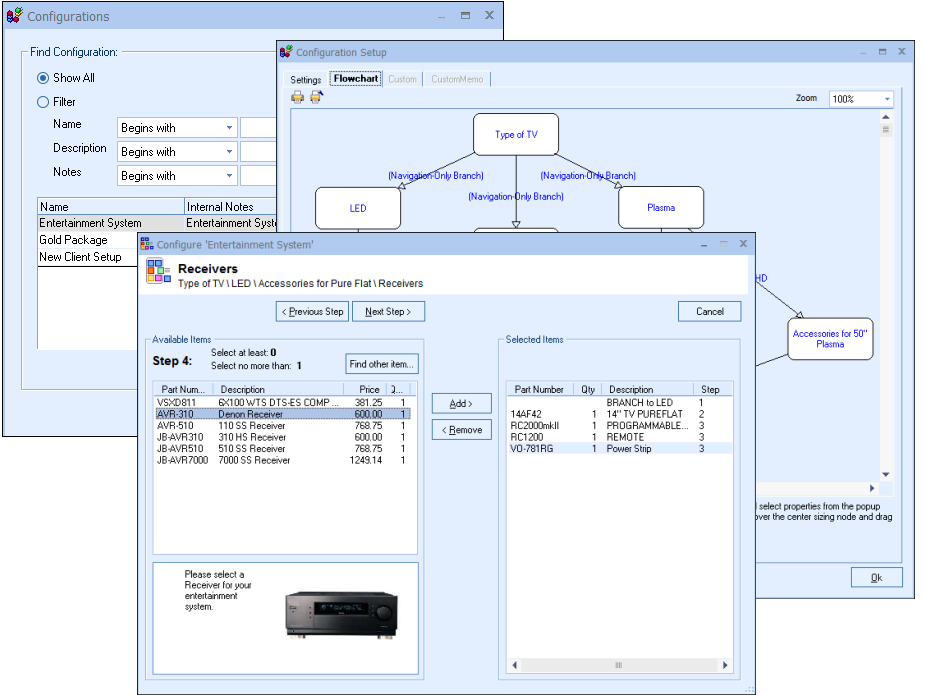Switch to the Flowchart tab
The image size is (925, 699).
click(x=356, y=79)
